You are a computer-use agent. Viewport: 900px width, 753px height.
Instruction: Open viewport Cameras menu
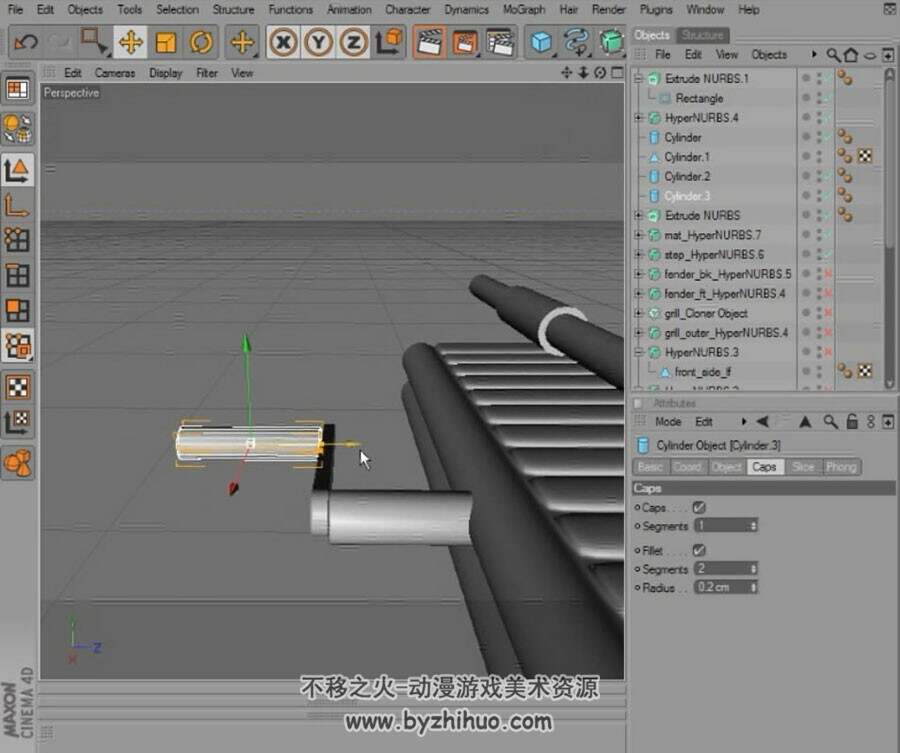coord(115,73)
